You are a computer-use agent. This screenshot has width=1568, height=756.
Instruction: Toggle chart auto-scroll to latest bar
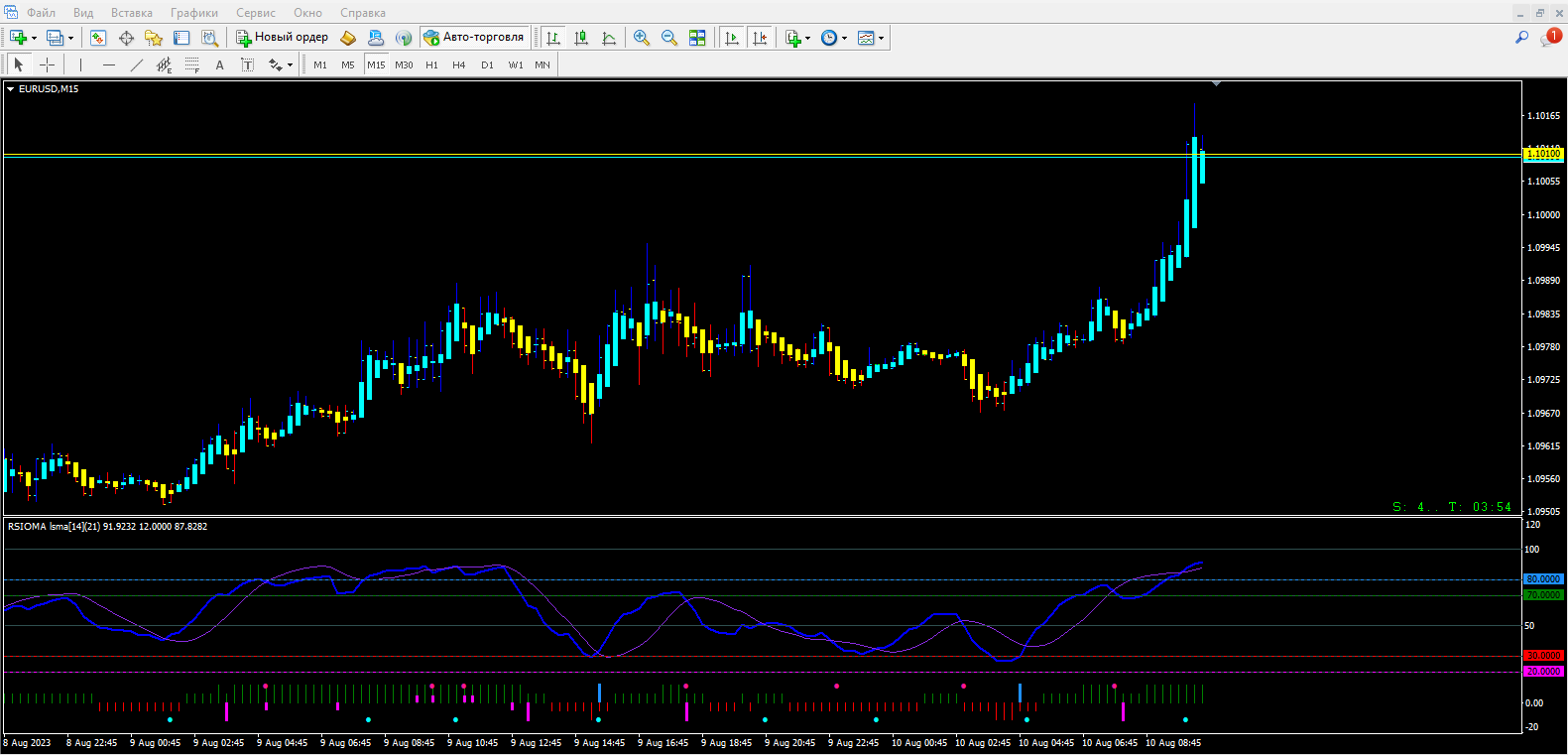[x=732, y=38]
